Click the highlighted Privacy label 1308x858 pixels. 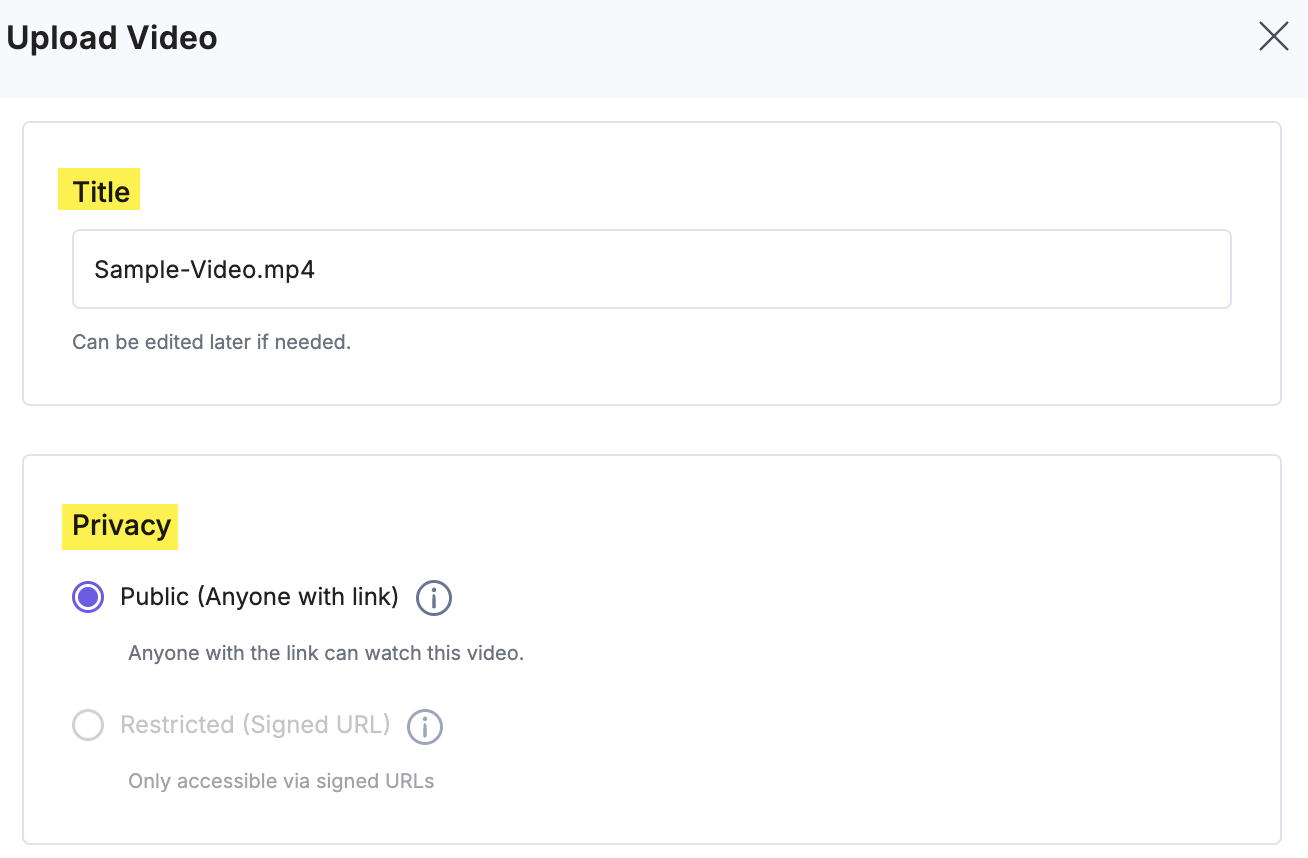click(x=119, y=525)
